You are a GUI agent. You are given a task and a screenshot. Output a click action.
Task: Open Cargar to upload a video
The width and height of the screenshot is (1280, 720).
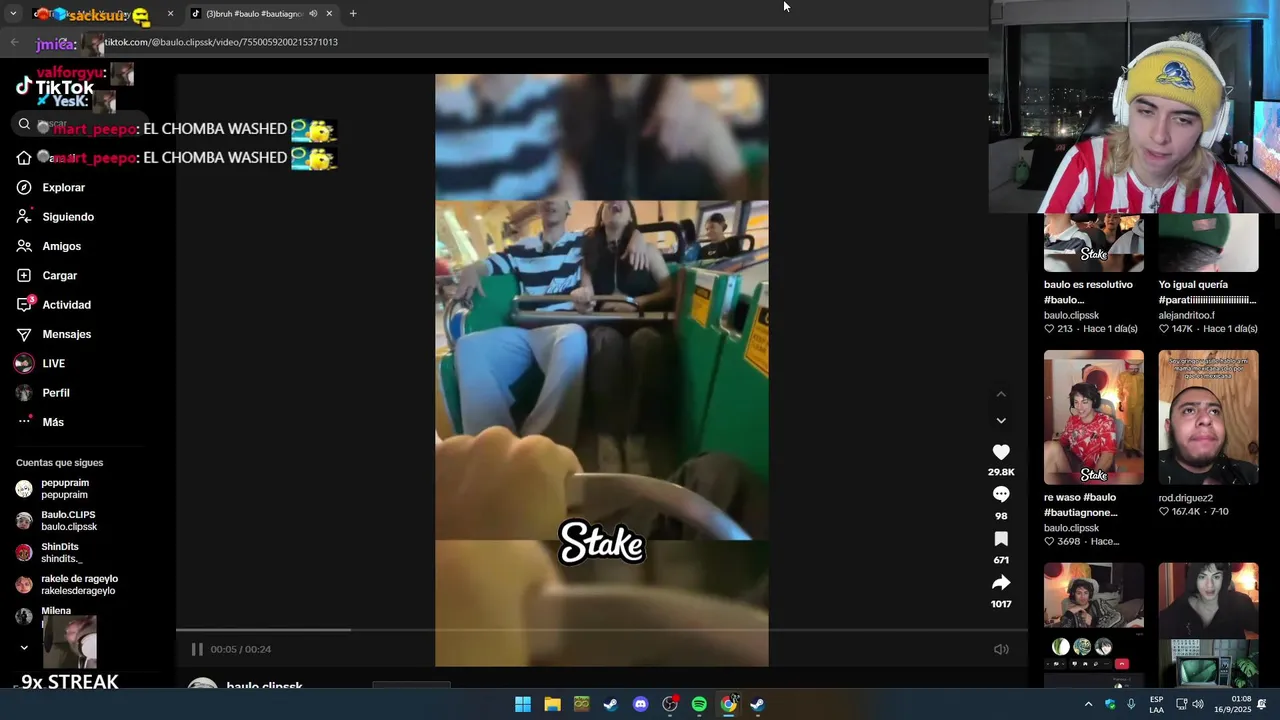(48, 276)
